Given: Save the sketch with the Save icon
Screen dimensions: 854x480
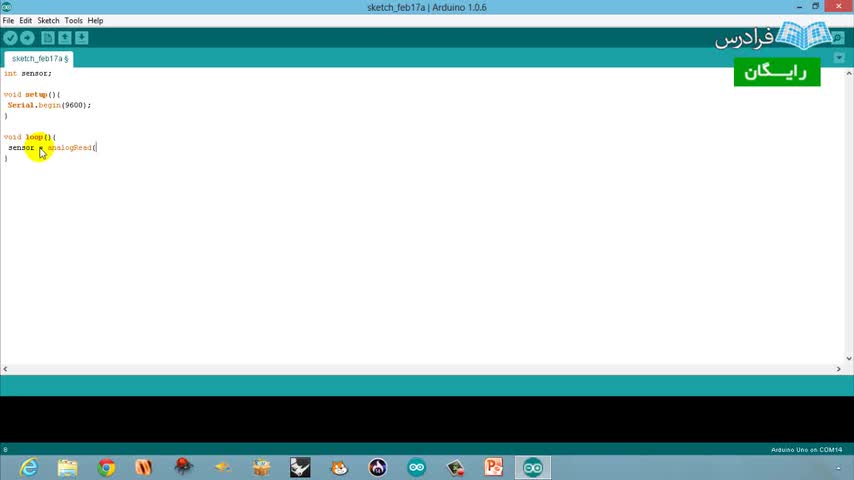Looking at the screenshot, I should (x=82, y=38).
